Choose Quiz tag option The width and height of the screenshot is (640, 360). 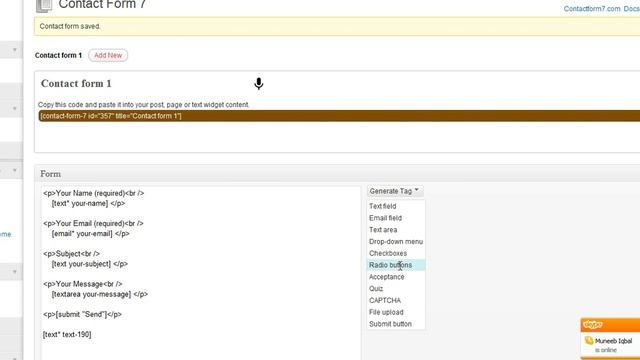tap(376, 289)
